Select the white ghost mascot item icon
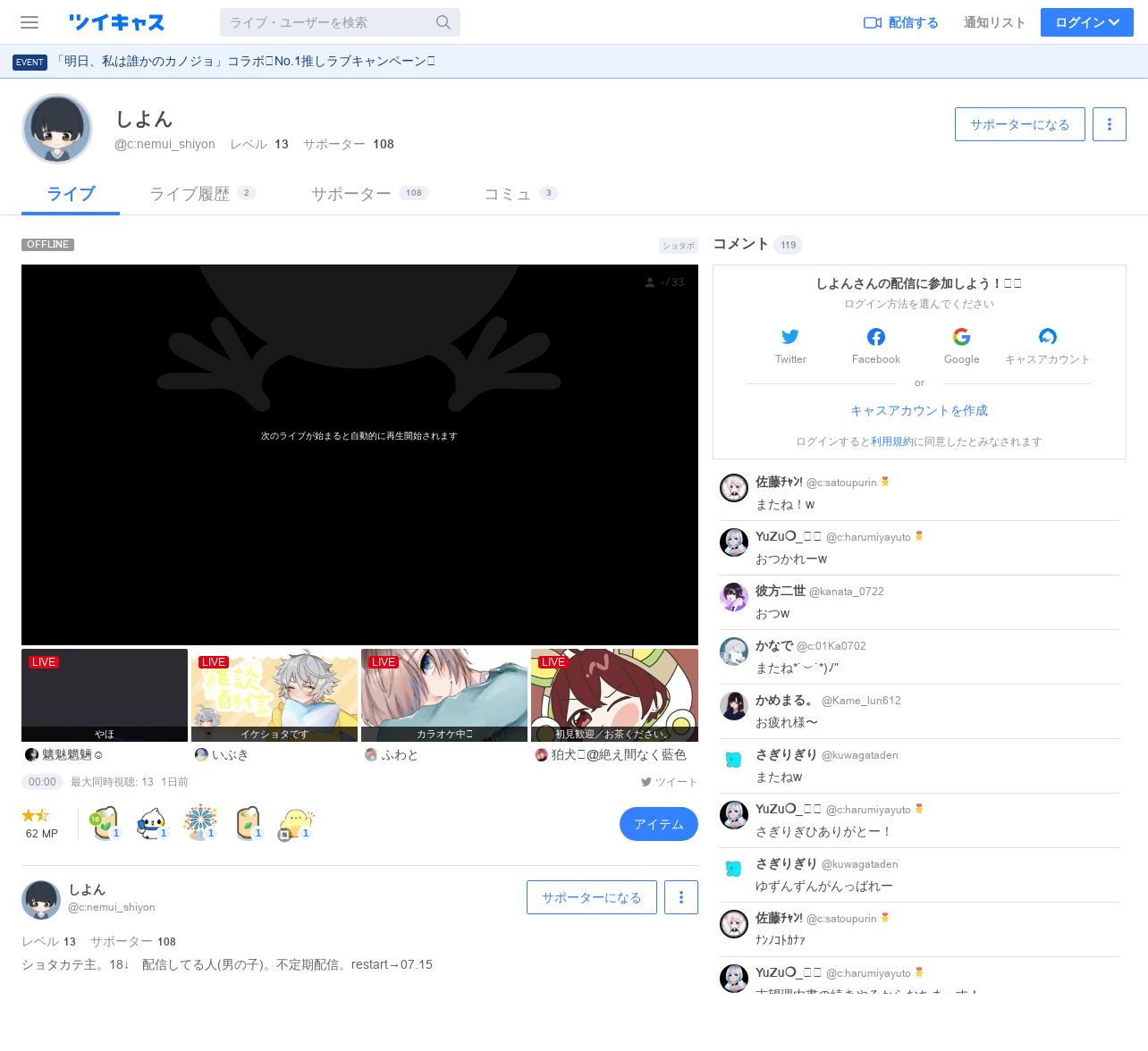The image size is (1148, 1051). pos(152,823)
